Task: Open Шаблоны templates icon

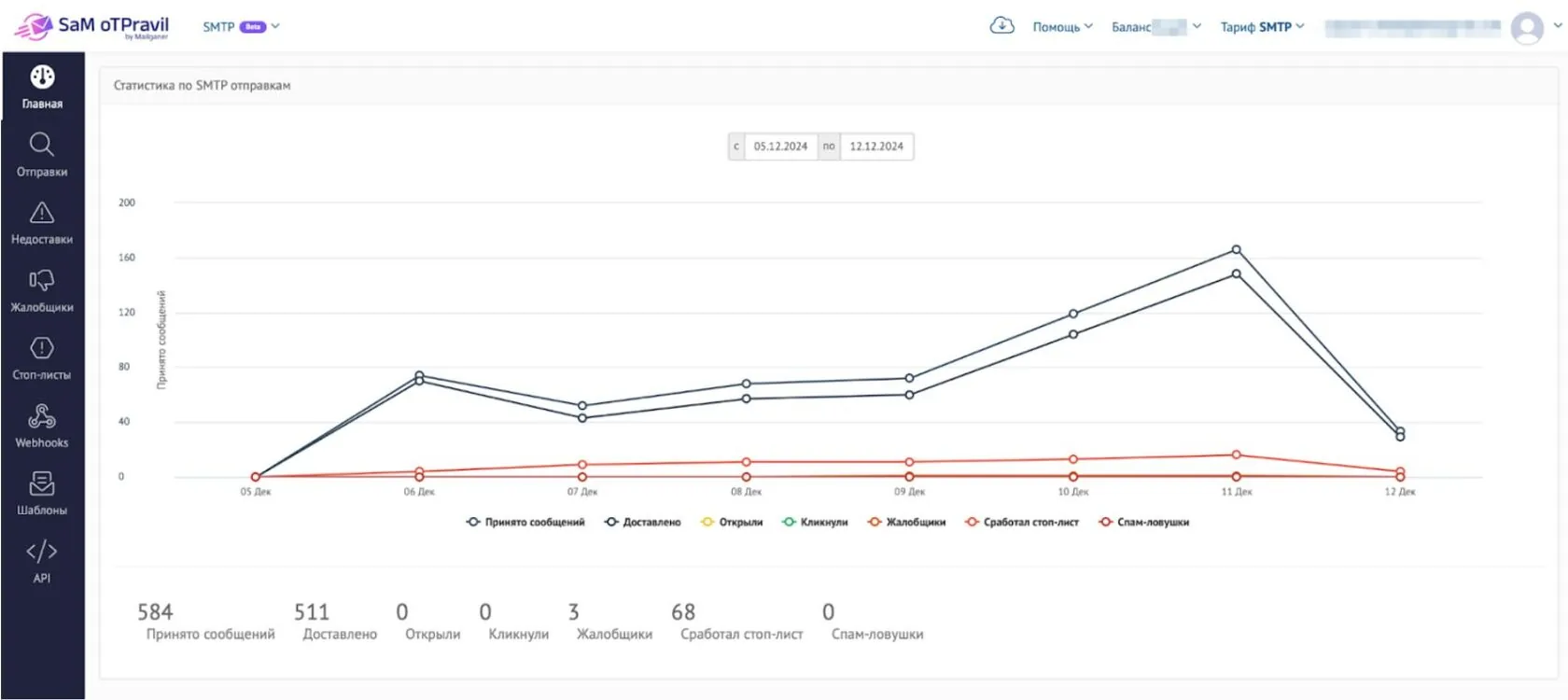Action: [42, 483]
